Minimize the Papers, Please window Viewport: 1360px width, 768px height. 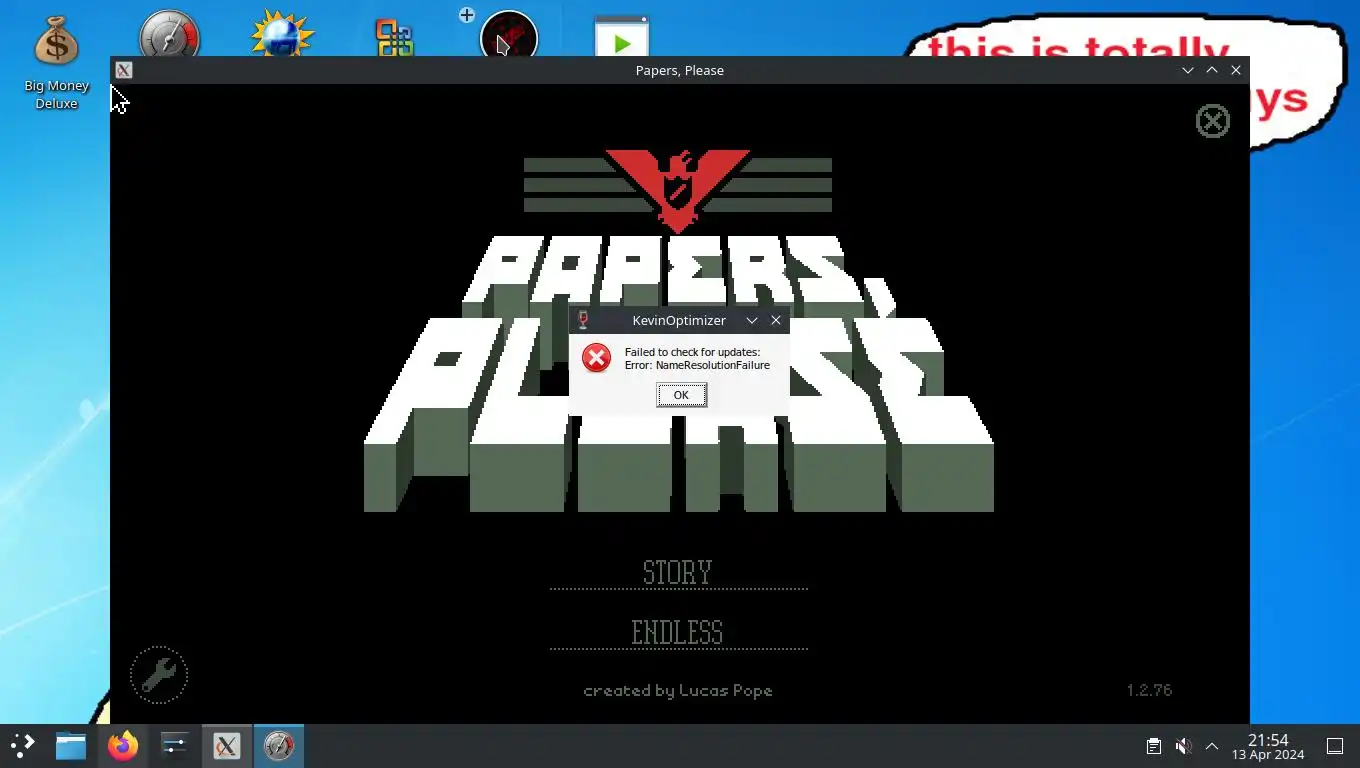pos(1188,70)
